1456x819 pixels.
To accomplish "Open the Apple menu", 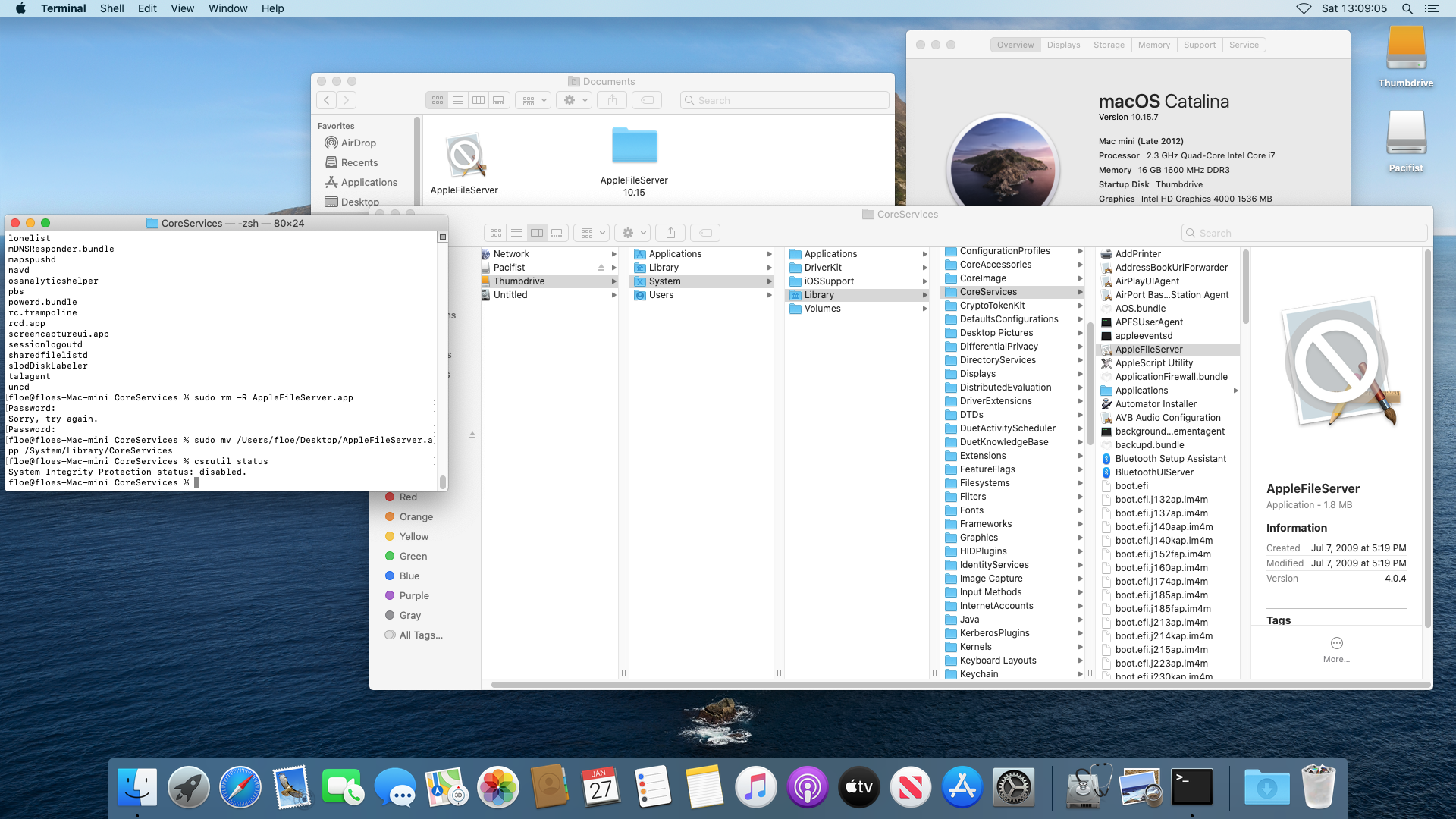I will [20, 8].
